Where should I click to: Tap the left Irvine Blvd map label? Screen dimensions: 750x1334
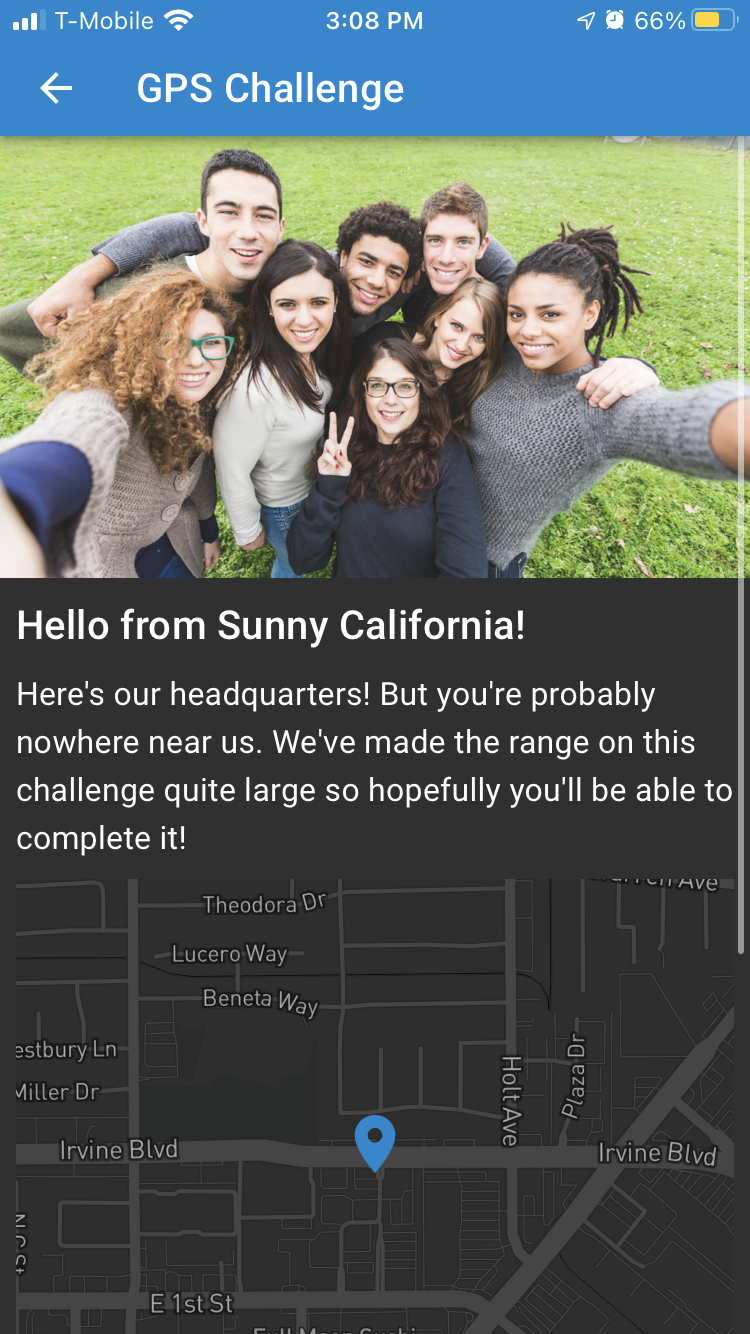coord(118,1150)
